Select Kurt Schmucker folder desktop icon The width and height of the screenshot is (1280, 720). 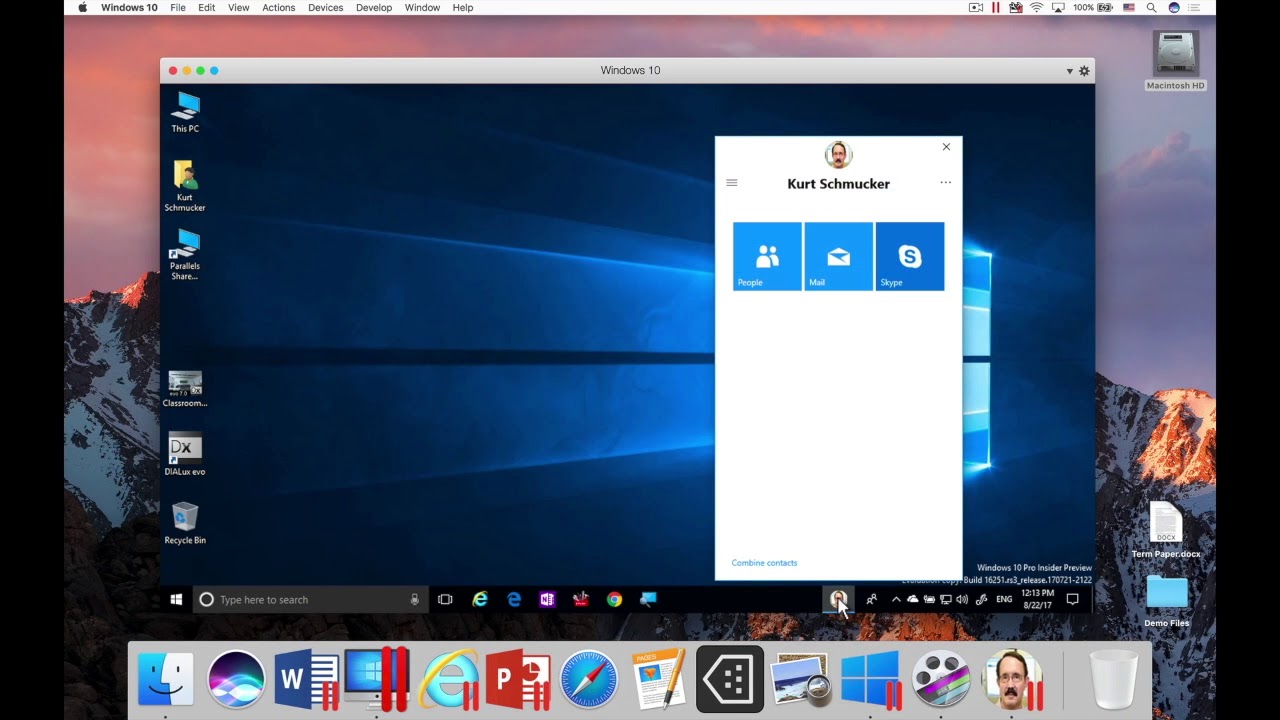point(185,186)
